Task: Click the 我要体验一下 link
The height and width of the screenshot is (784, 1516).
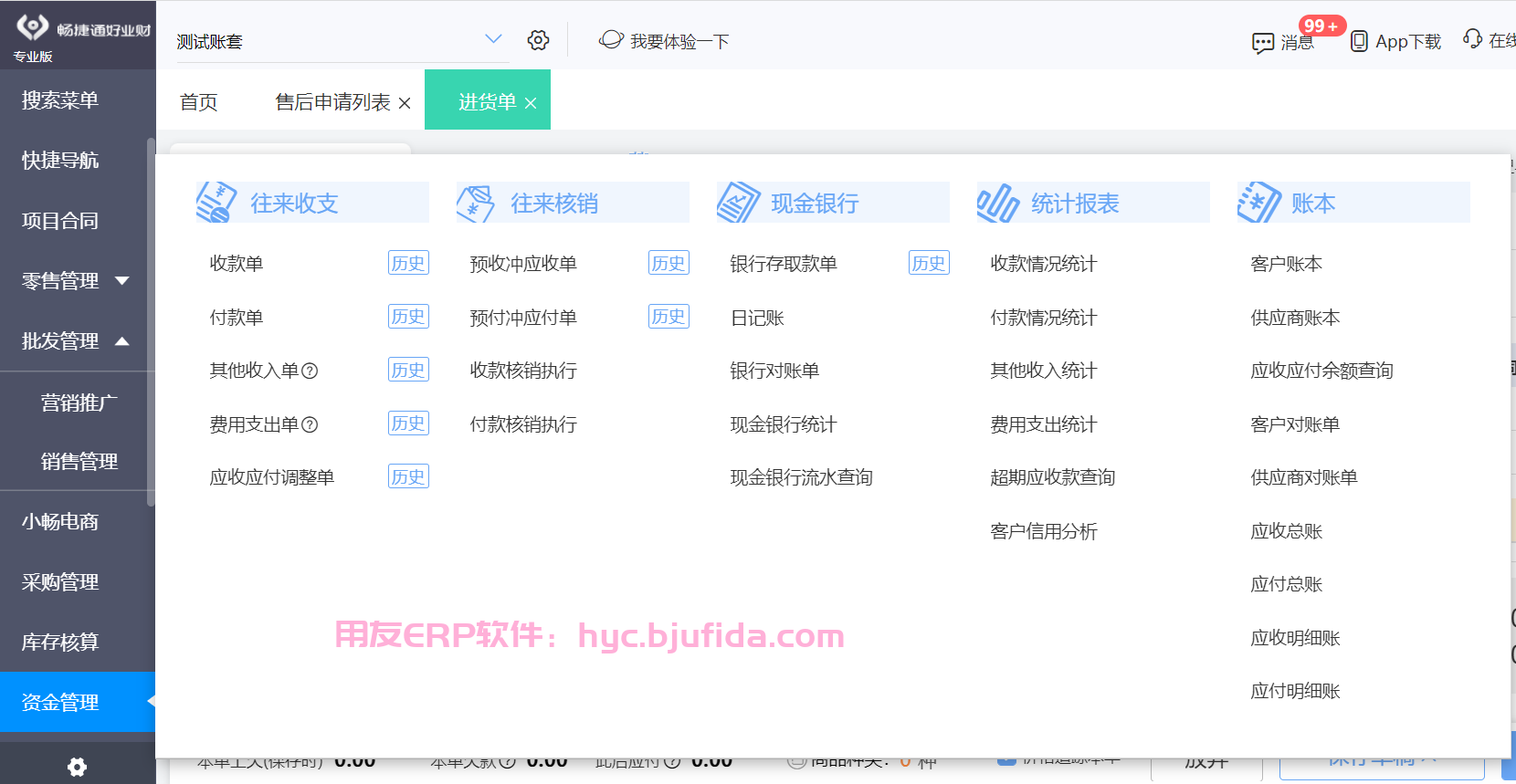Action: click(x=679, y=41)
